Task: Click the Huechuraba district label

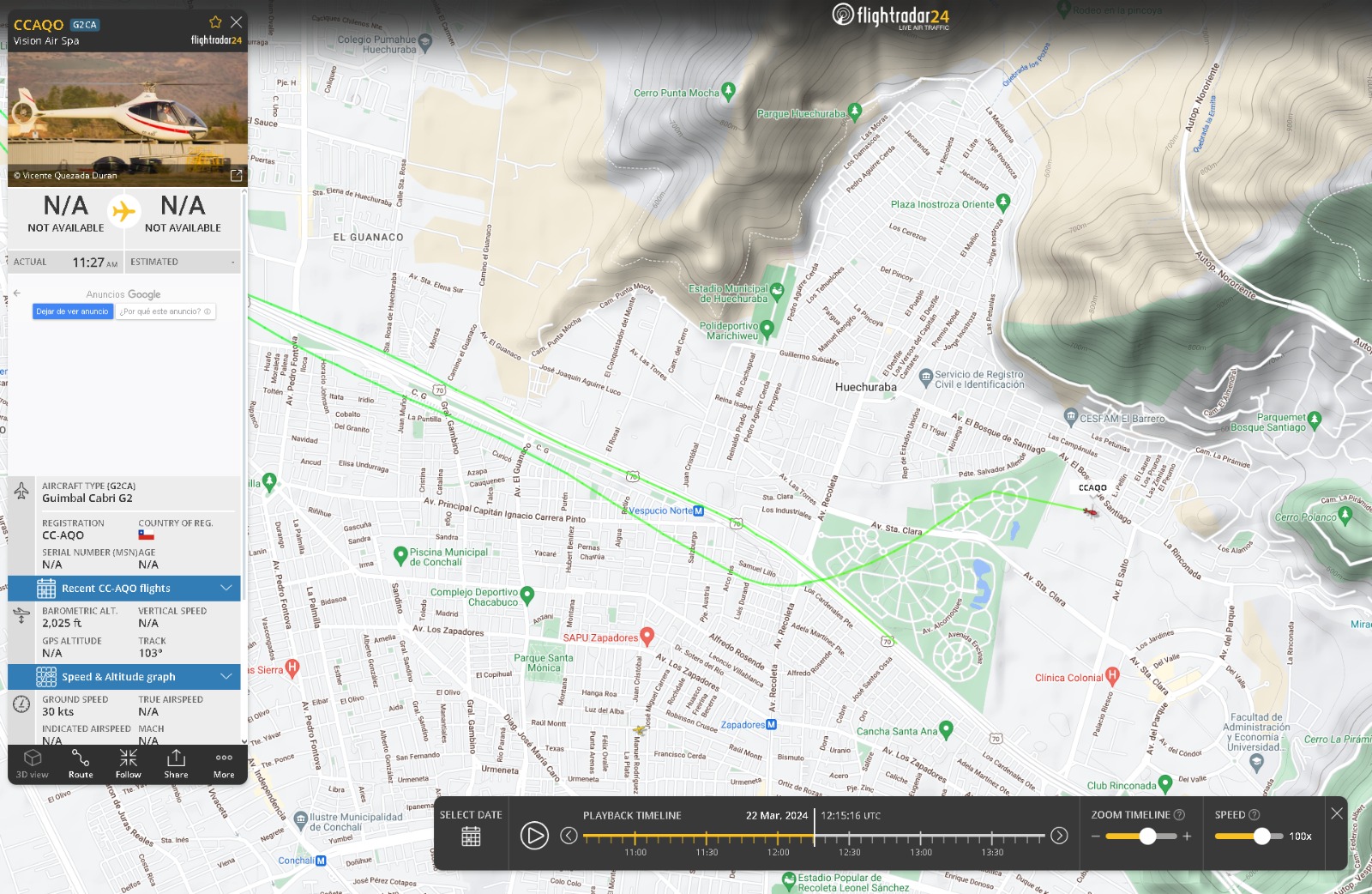Action: pyautogui.click(x=866, y=387)
